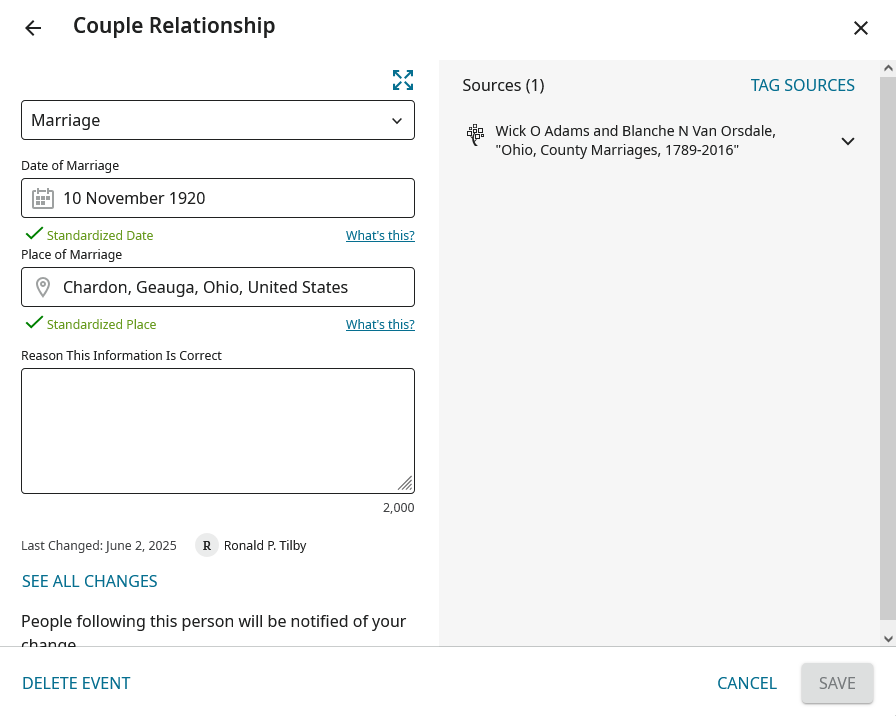Close the Couple Relationship dialog
Screen dimensions: 896x716
[x=860, y=28]
